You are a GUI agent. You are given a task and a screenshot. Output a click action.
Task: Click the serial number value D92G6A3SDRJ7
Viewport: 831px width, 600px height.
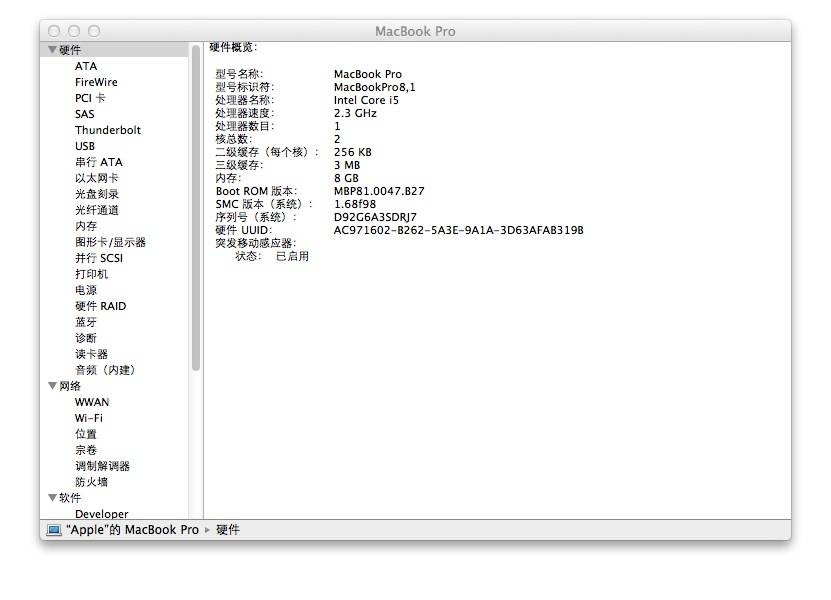click(x=375, y=217)
